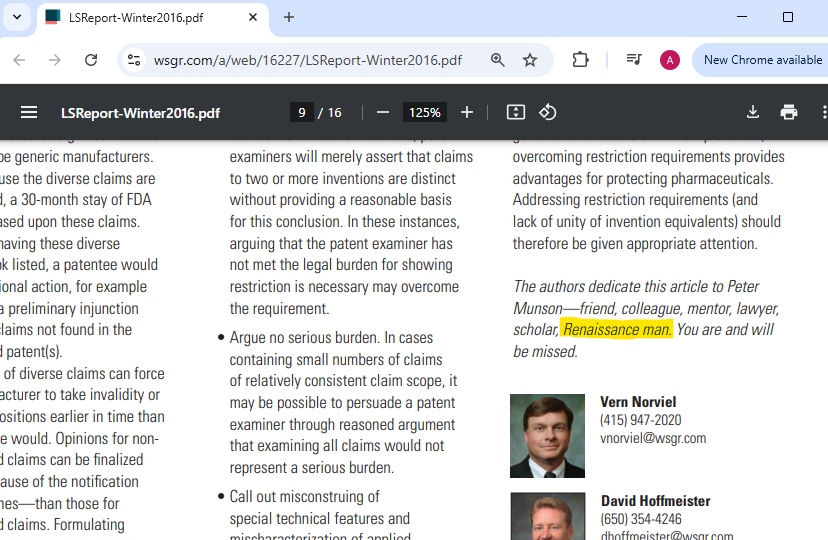
Task: Click David Hoffmeister's portrait photo
Action: tap(548, 516)
